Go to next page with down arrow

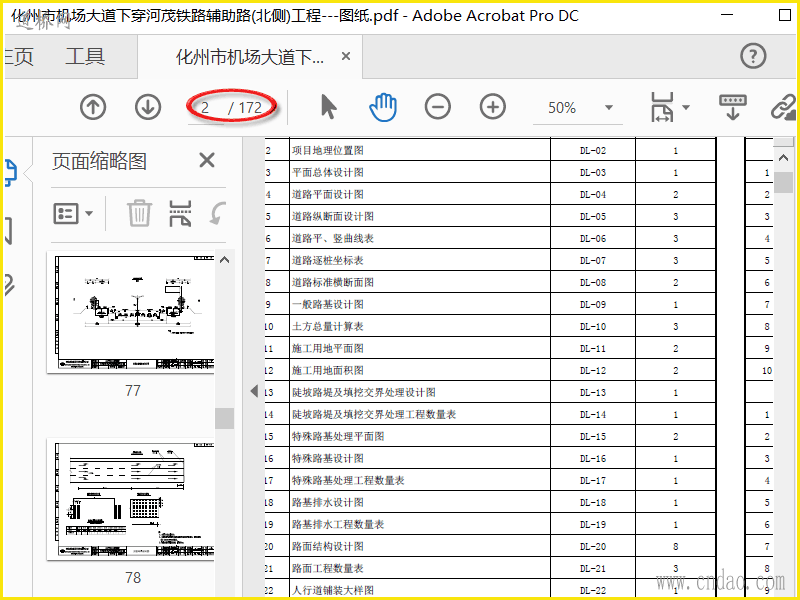[148, 108]
